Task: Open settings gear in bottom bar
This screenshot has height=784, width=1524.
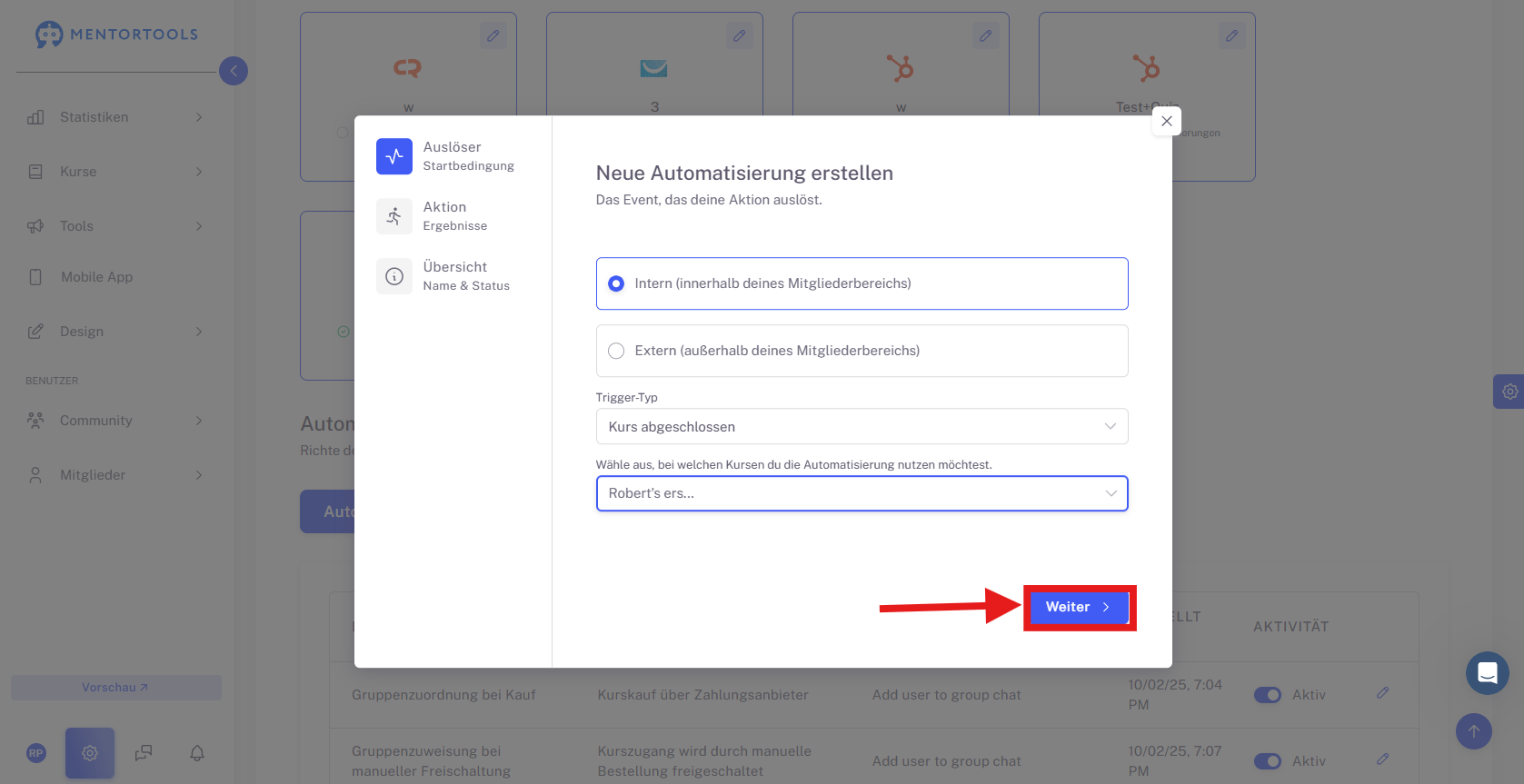Action: pyautogui.click(x=90, y=753)
